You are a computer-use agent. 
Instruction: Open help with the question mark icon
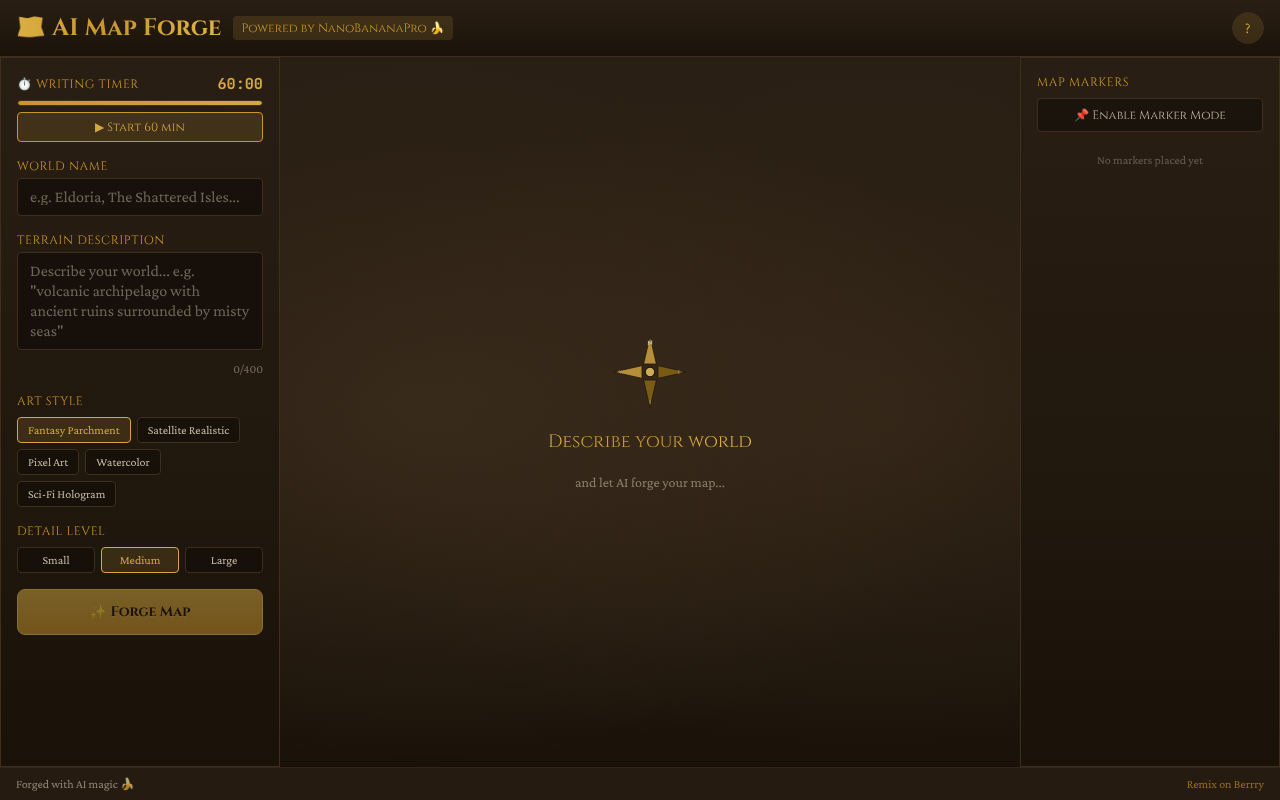[1247, 28]
